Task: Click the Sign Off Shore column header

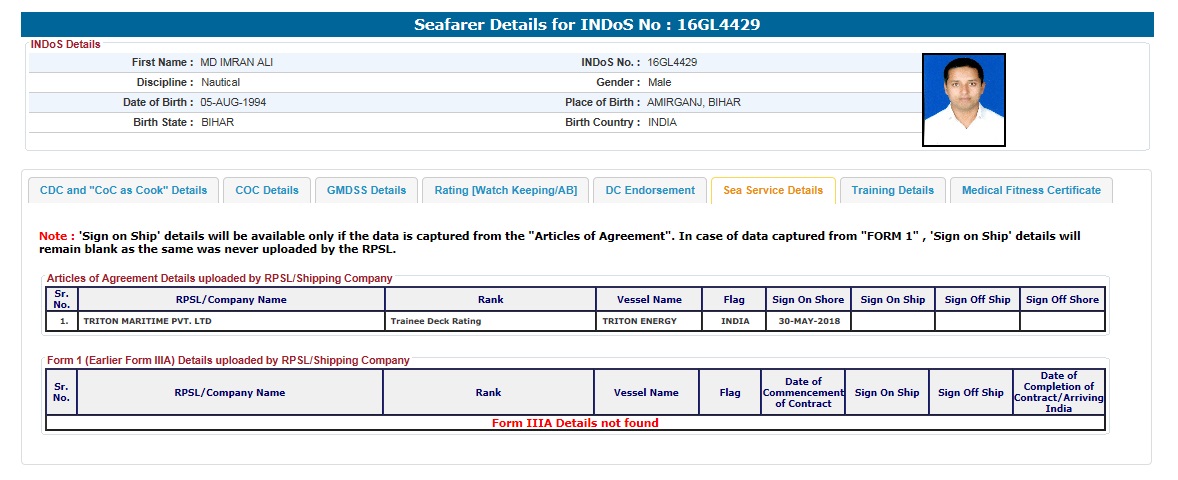Action: pyautogui.click(x=1062, y=300)
